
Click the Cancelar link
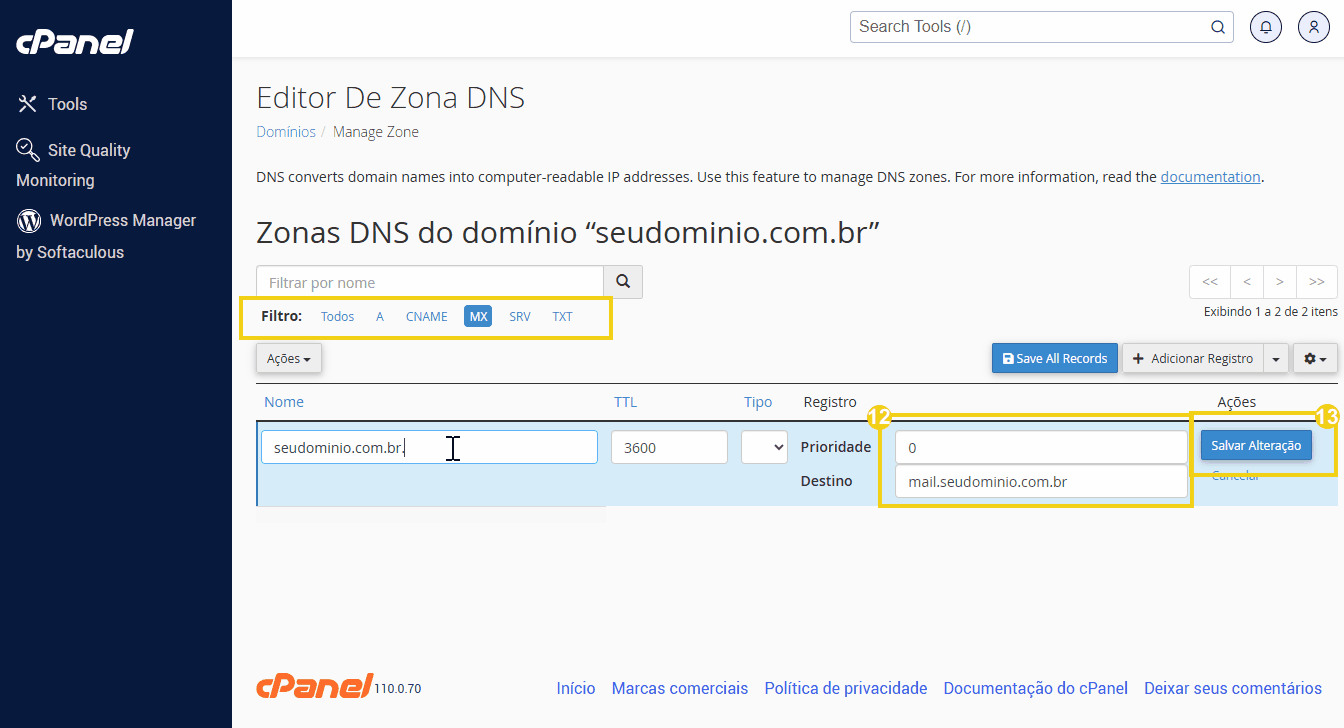(1235, 476)
